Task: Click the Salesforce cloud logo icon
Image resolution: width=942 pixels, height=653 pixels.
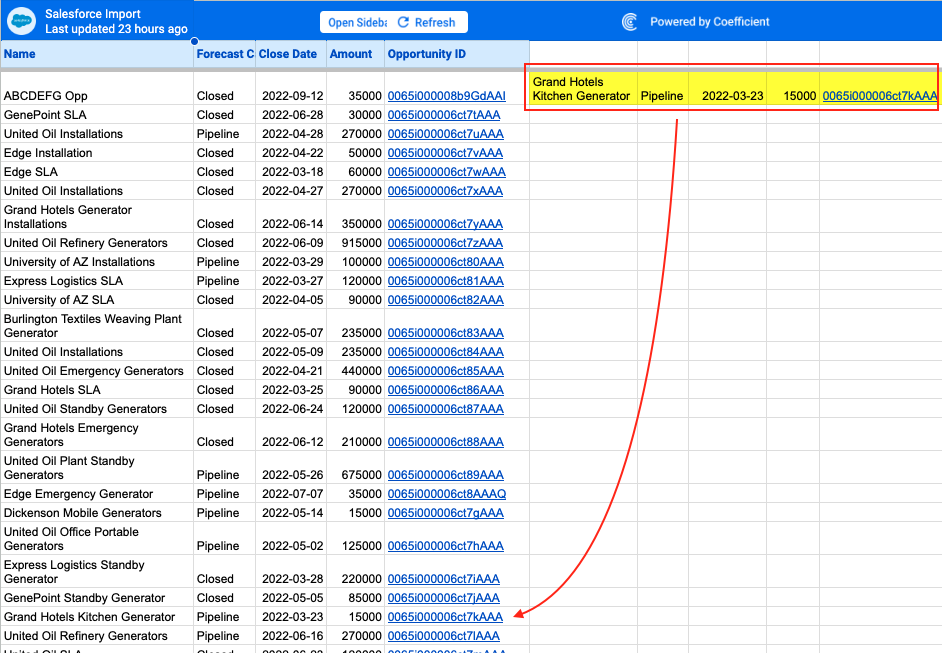Action: click(22, 22)
